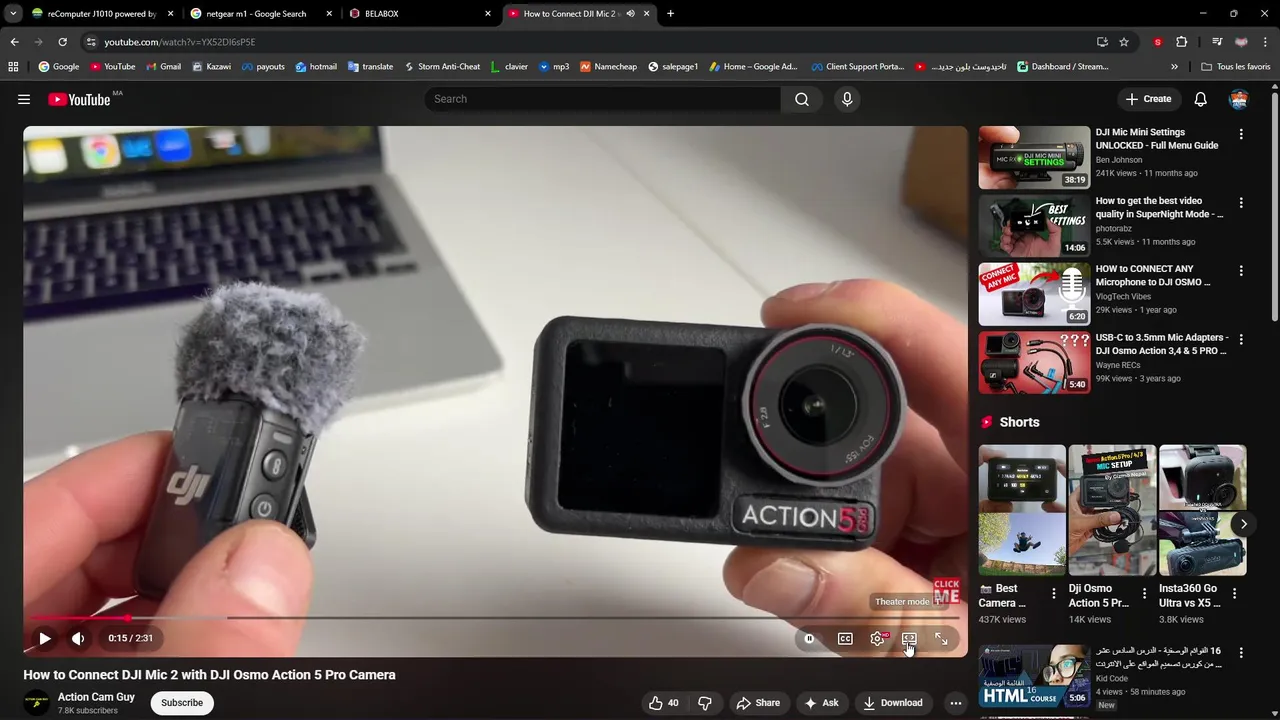Viewport: 1280px width, 720px height.
Task: Open options for DJI Mic Mini Settings video
Action: click(x=1241, y=134)
